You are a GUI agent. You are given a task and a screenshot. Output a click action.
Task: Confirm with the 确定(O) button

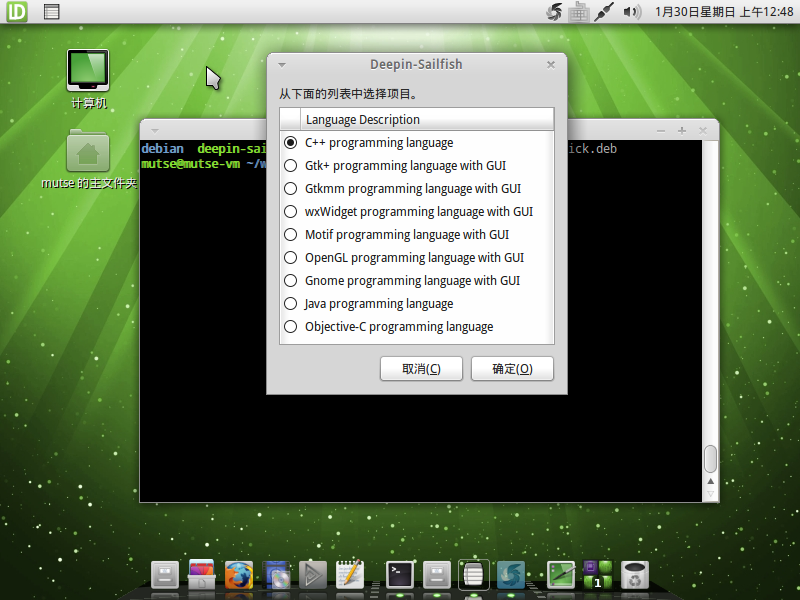pos(512,368)
